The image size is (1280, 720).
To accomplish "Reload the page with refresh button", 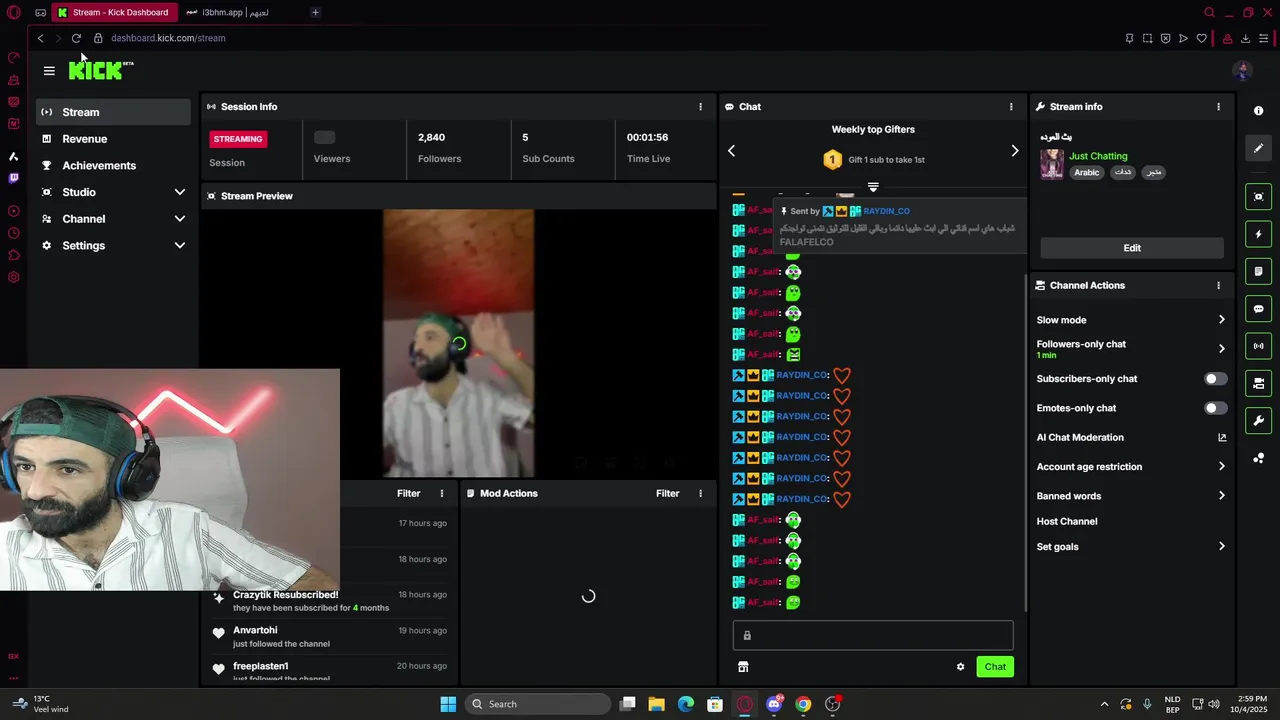I will click(76, 38).
